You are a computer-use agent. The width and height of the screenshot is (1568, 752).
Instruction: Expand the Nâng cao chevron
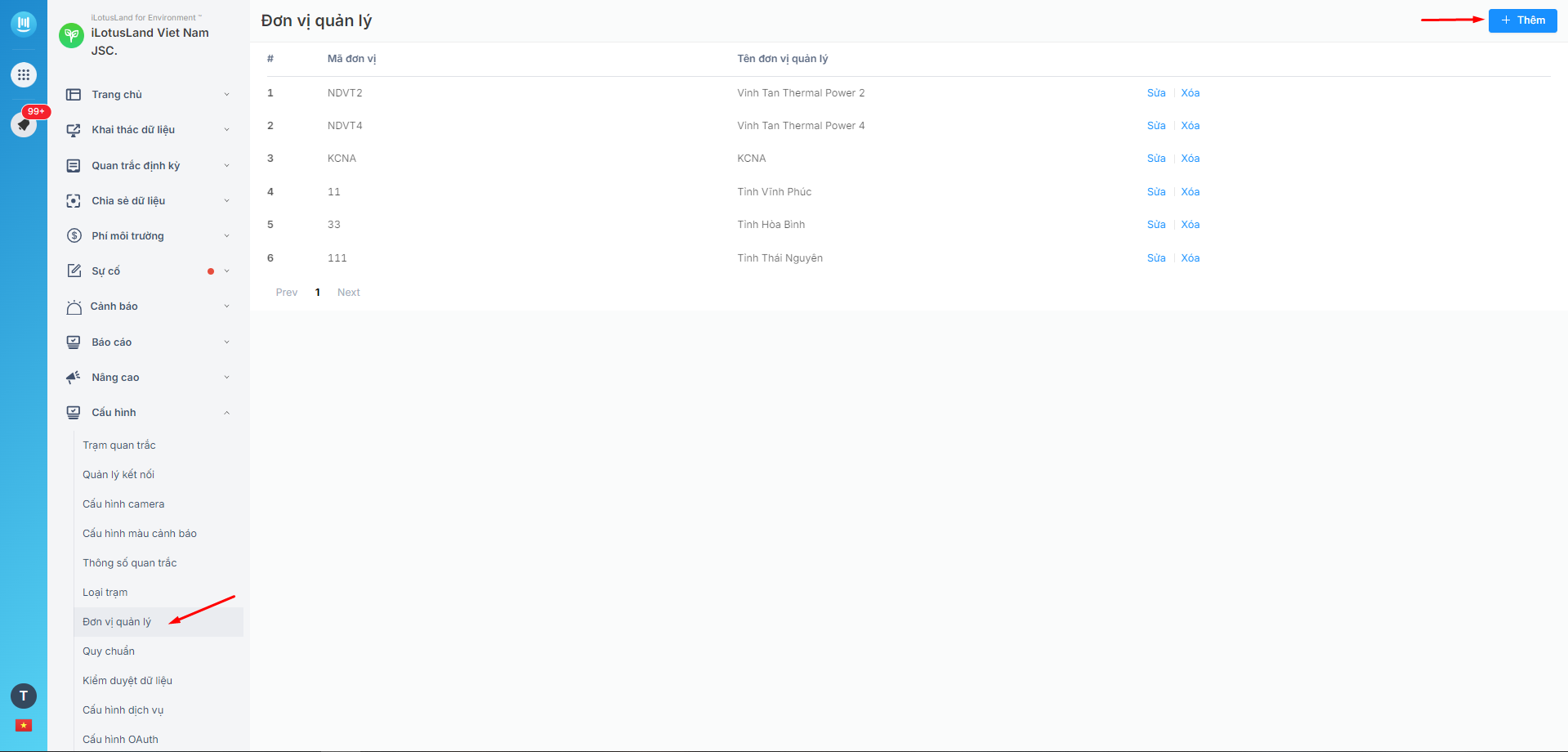[x=226, y=378]
